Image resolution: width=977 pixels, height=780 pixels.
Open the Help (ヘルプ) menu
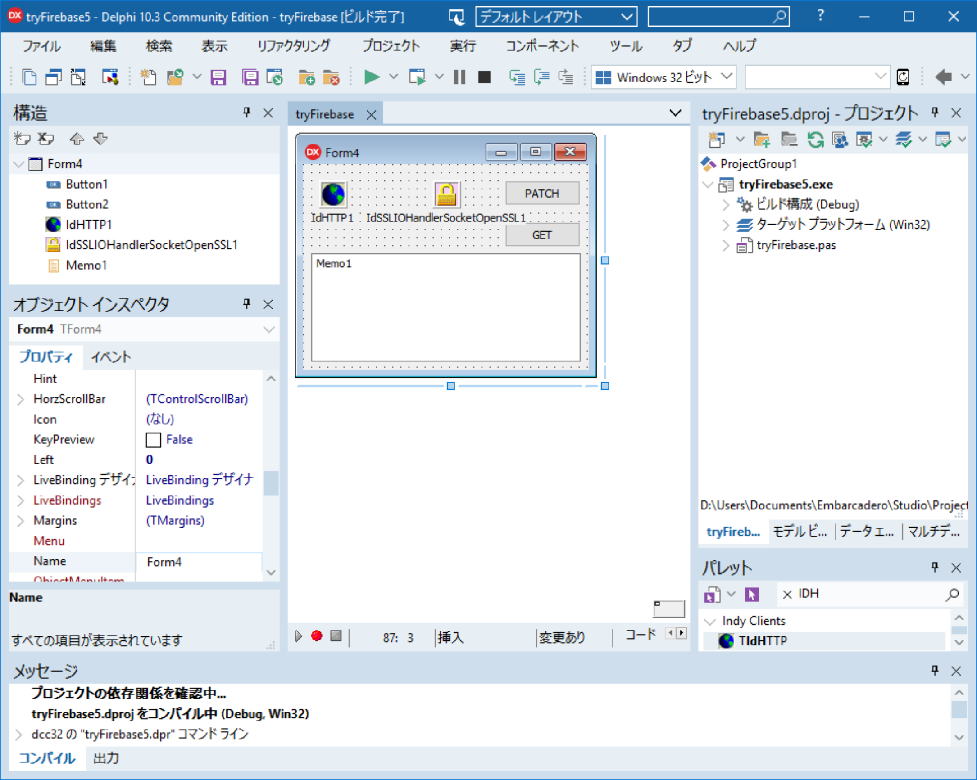(x=739, y=45)
